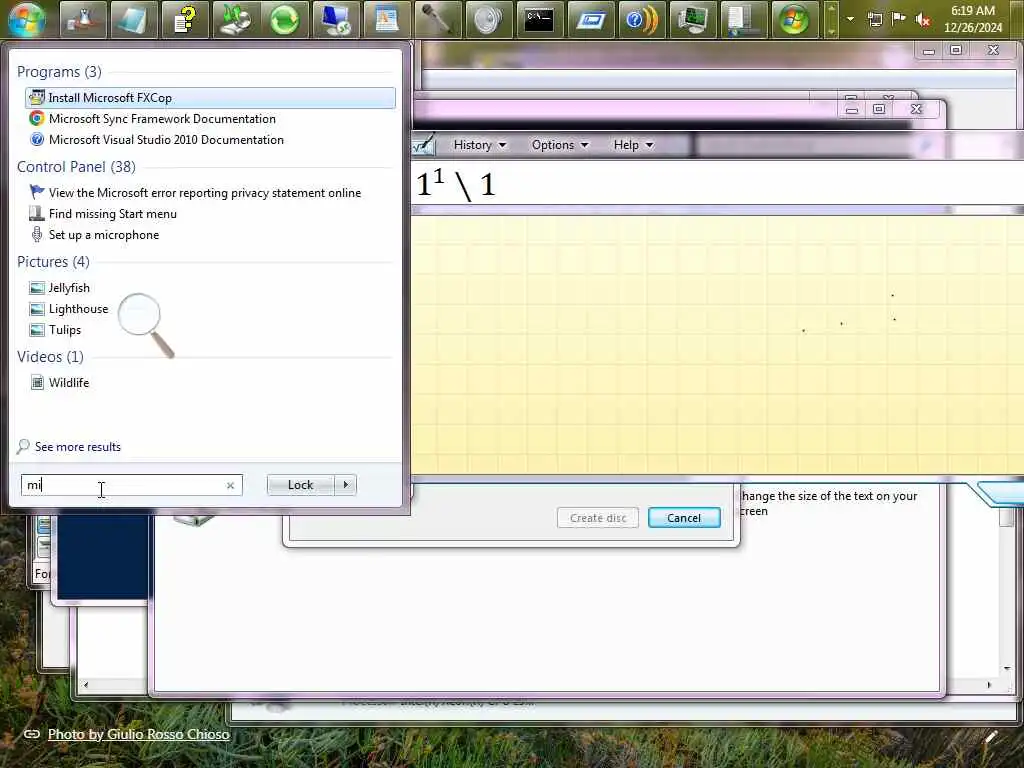
Task: Expand the shutdown options arrow beside Lock
Action: point(345,485)
